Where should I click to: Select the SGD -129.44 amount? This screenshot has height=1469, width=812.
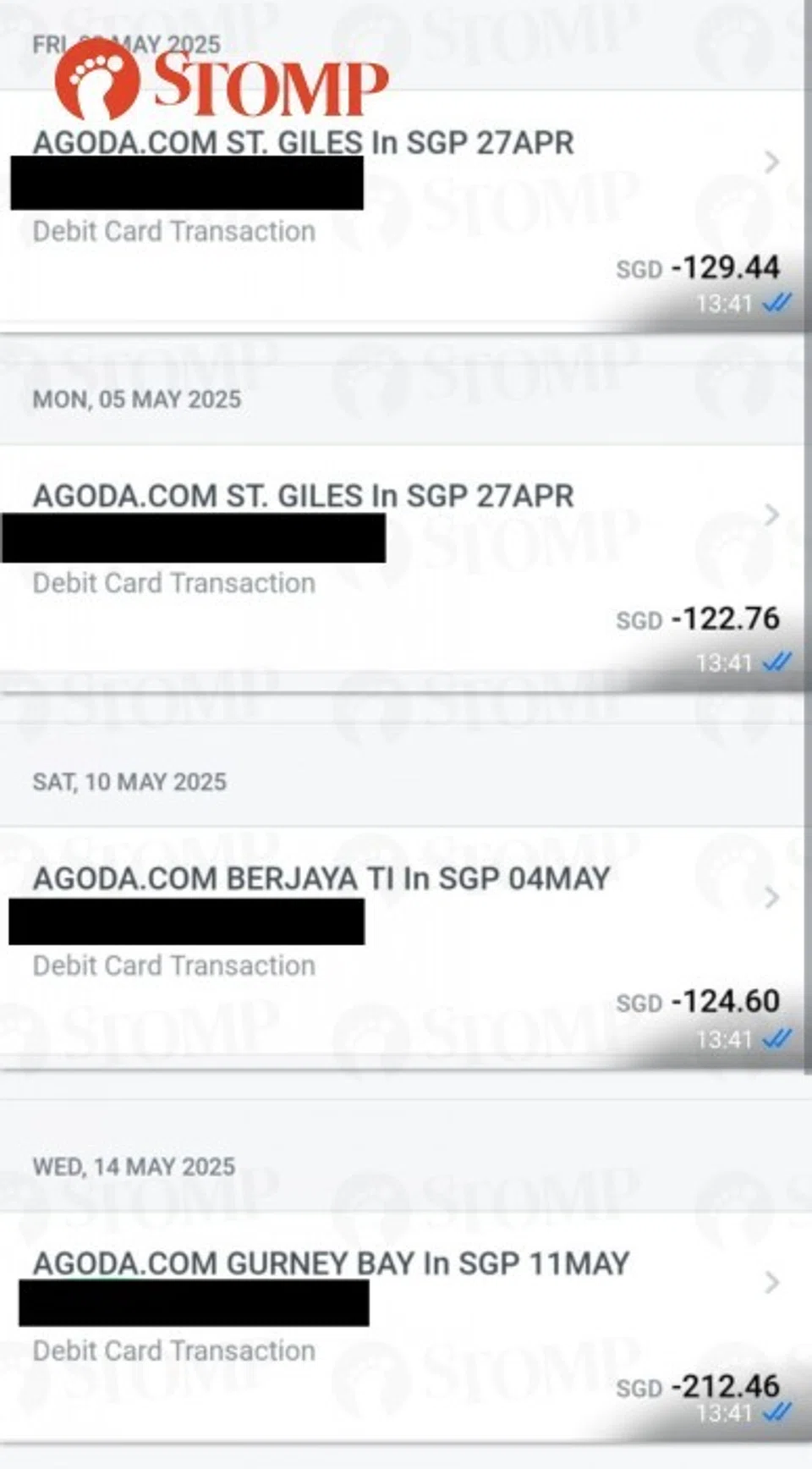click(x=698, y=268)
